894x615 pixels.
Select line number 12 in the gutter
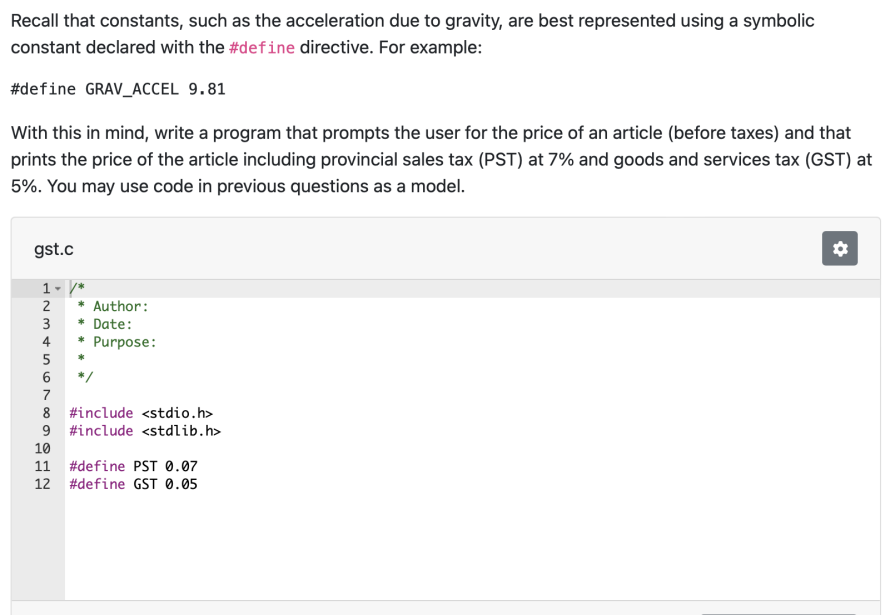pyautogui.click(x=42, y=484)
